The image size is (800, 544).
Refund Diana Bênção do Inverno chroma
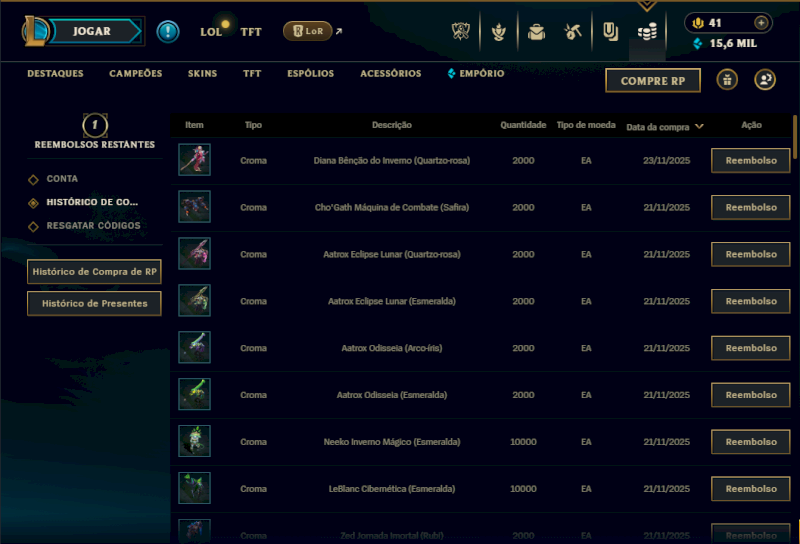[x=751, y=160]
